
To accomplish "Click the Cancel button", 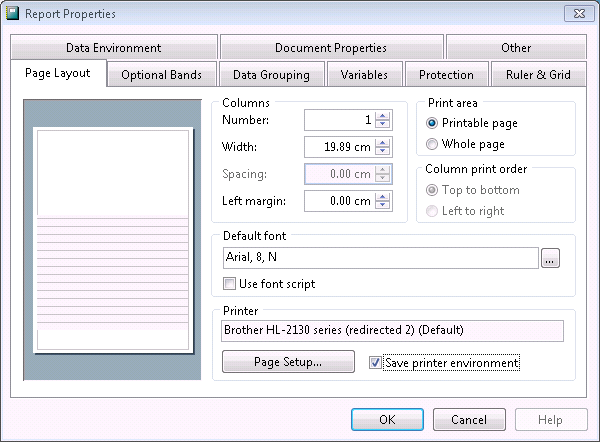I will (469, 419).
